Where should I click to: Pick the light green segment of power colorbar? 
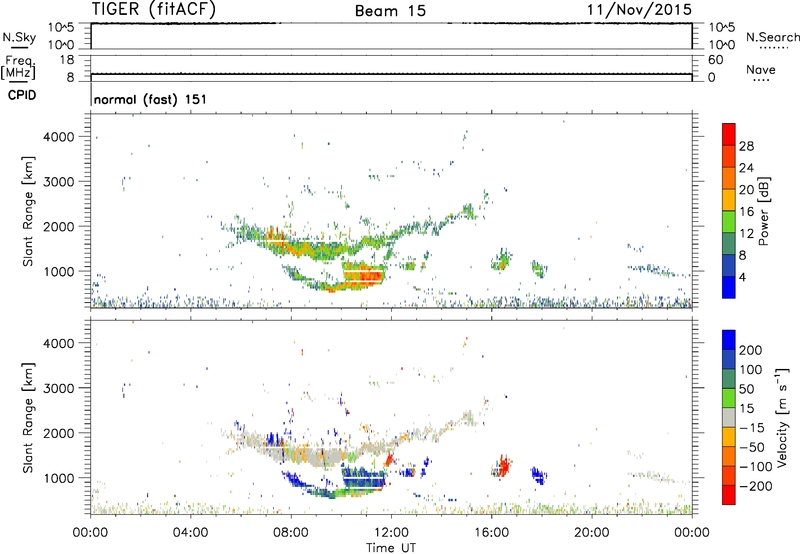click(729, 222)
